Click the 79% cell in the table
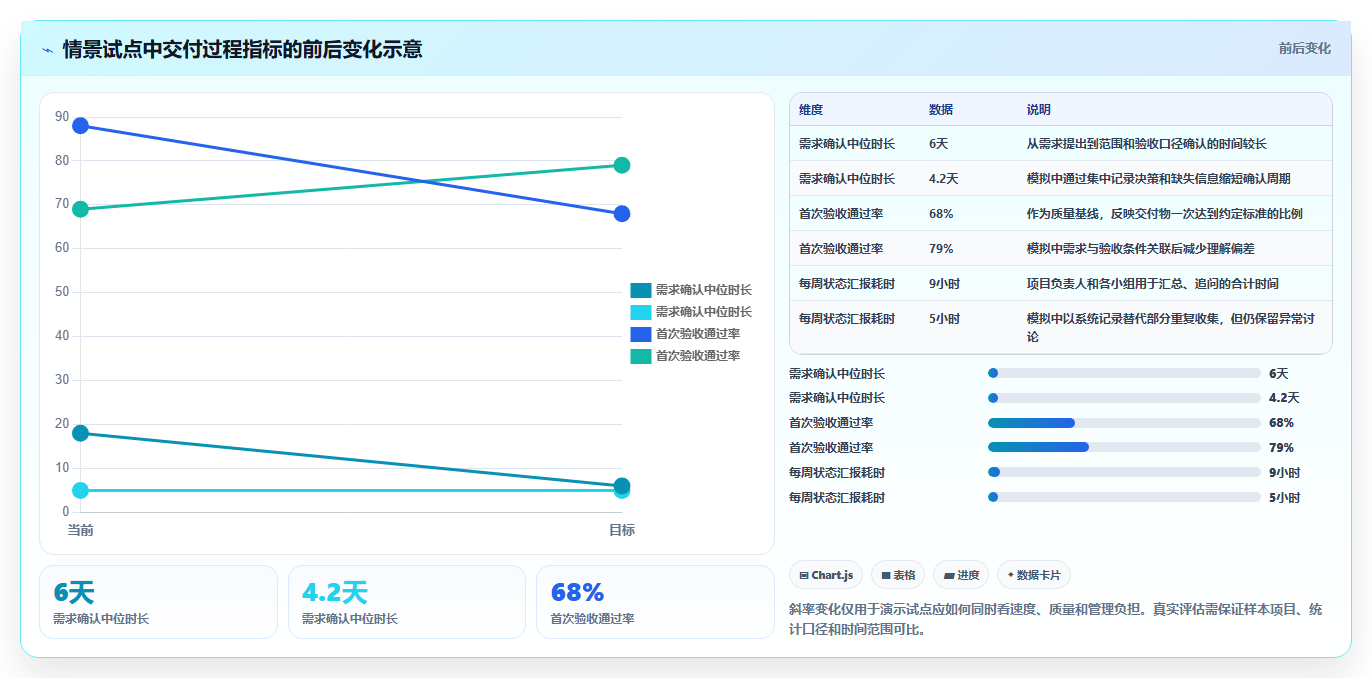Image resolution: width=1372 pixels, height=678 pixels. 941,249
